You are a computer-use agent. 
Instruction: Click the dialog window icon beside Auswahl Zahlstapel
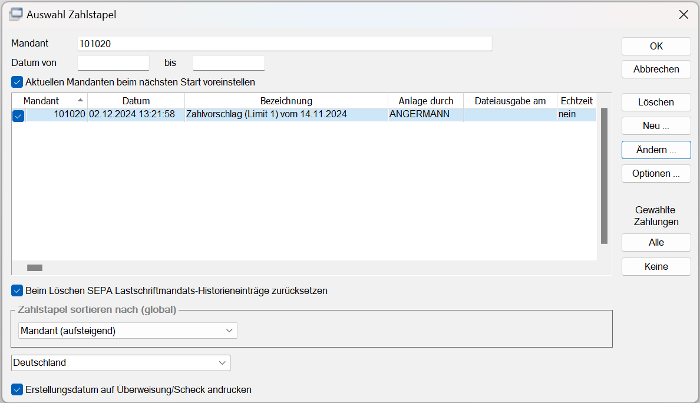pos(16,14)
